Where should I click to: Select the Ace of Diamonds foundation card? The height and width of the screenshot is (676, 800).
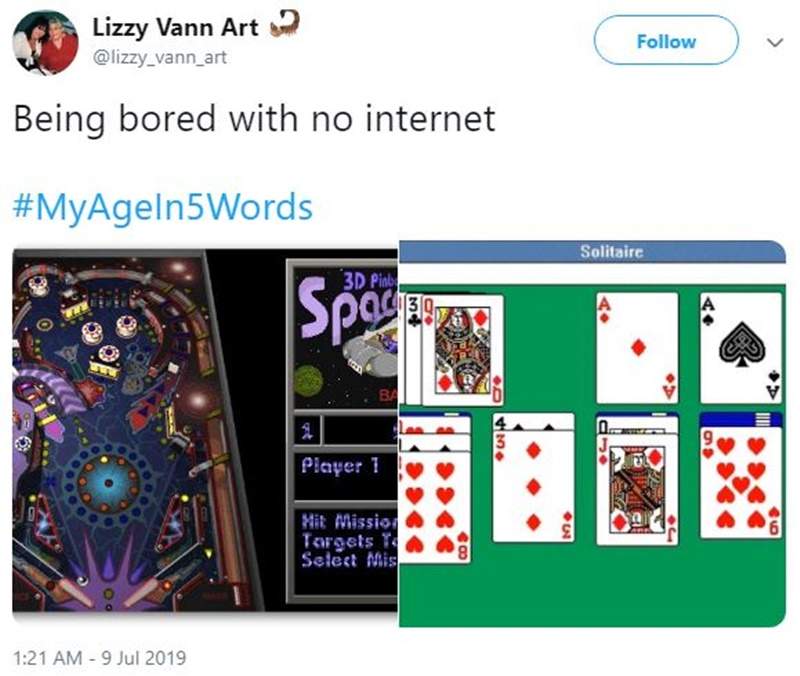[x=637, y=348]
